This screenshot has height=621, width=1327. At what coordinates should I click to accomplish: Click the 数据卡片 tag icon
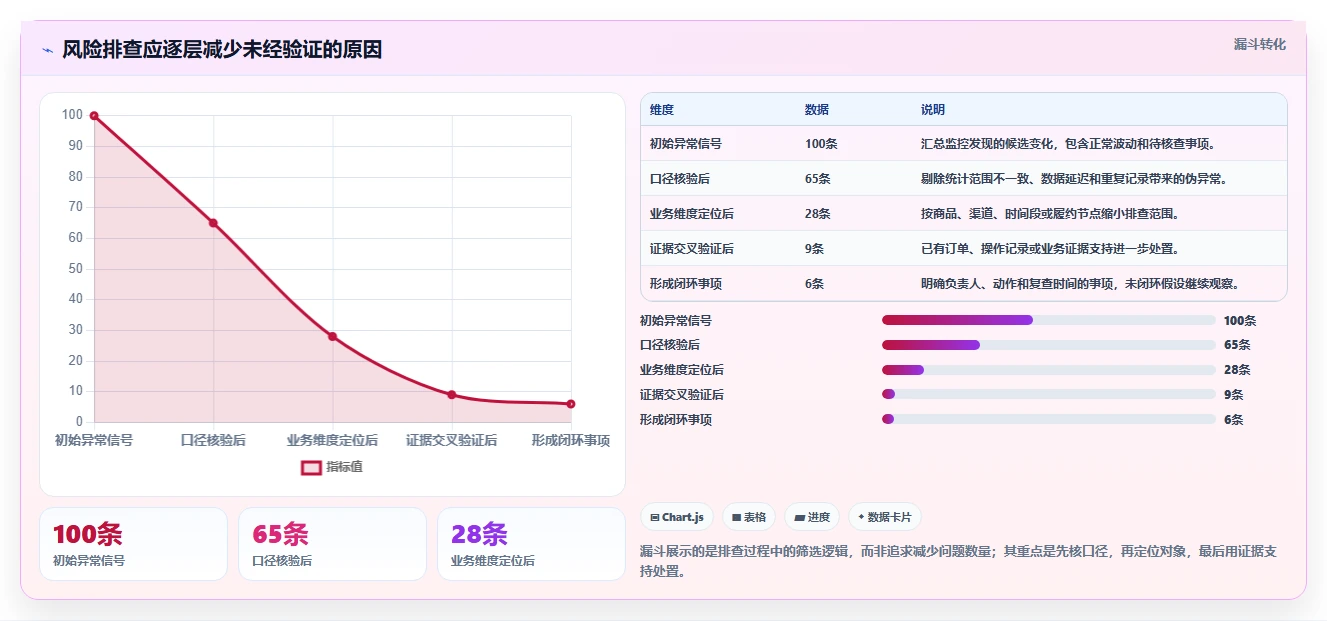[x=861, y=518]
